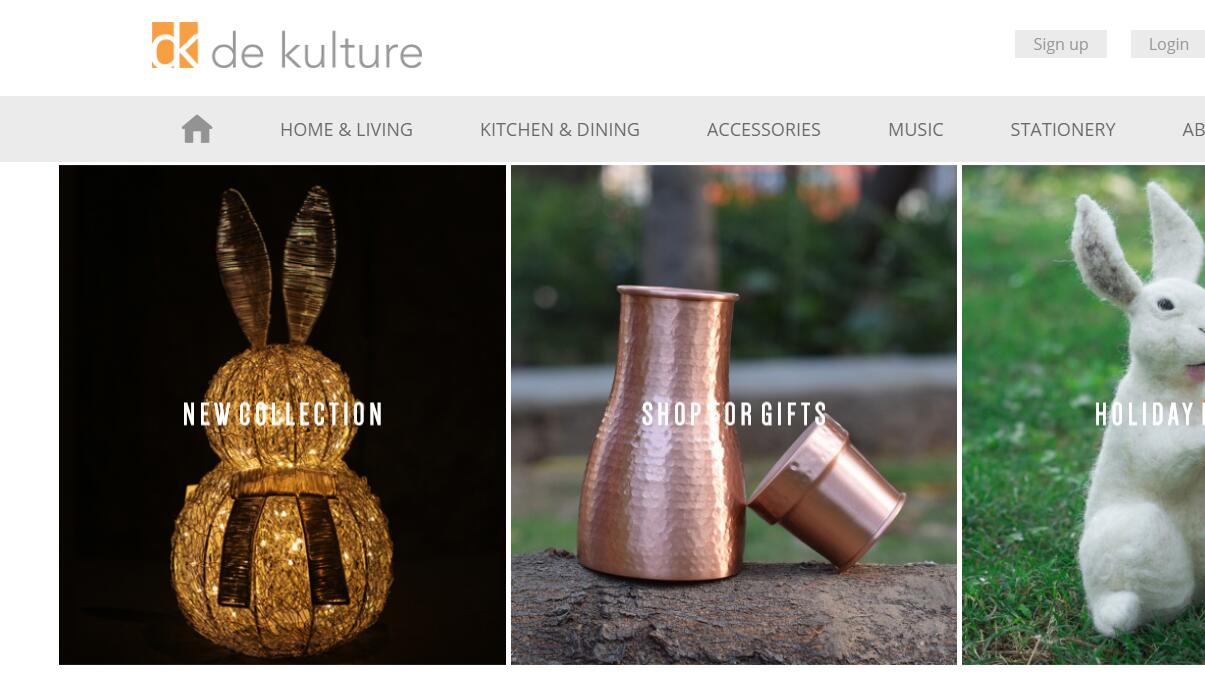1205x698 pixels.
Task: Click the Login button
Action: tap(1168, 44)
